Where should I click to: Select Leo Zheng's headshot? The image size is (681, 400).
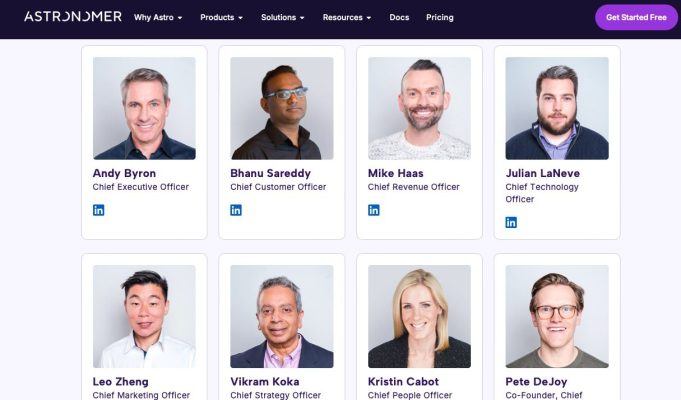pyautogui.click(x=144, y=317)
